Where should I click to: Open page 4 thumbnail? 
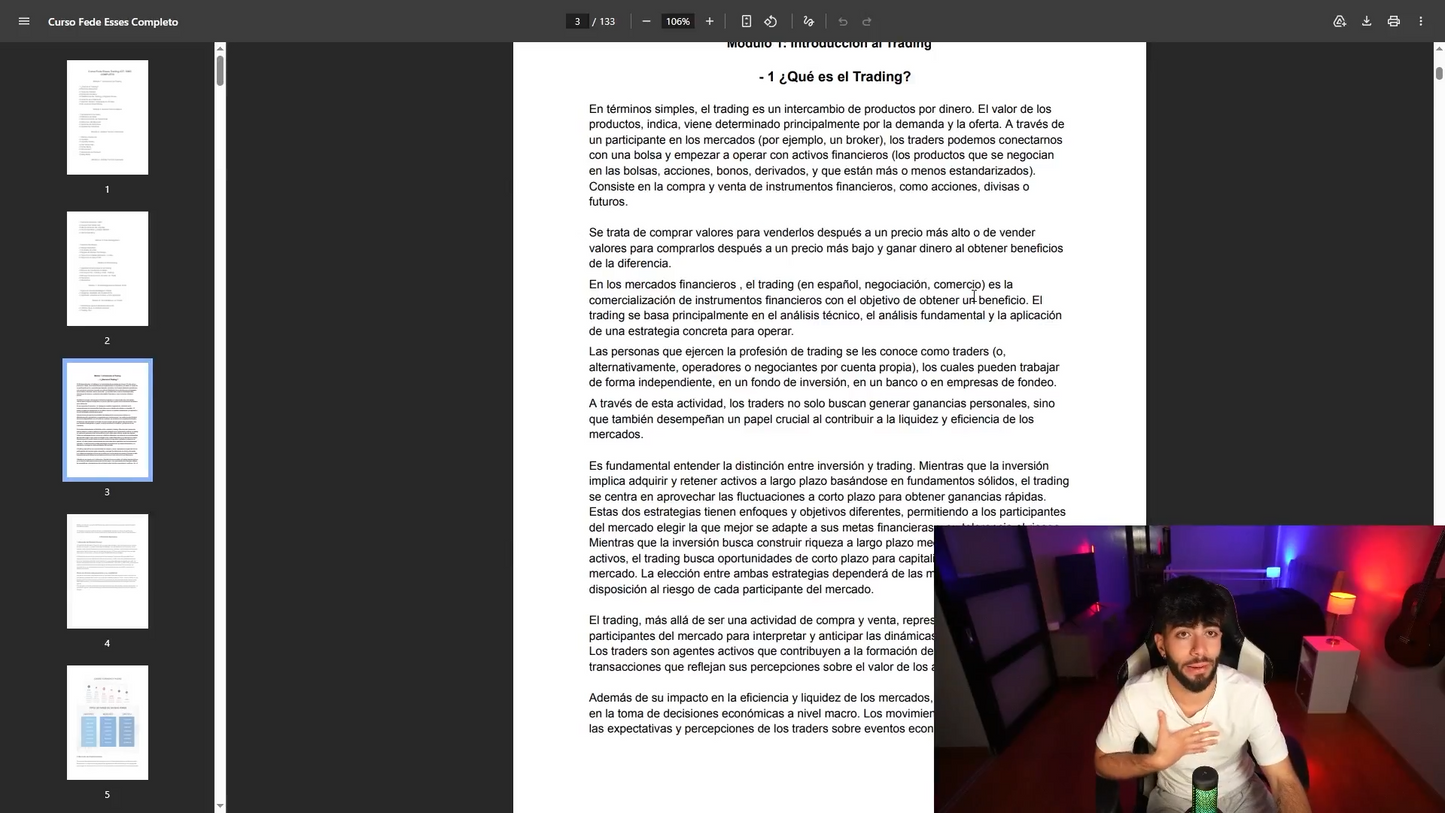click(x=107, y=571)
